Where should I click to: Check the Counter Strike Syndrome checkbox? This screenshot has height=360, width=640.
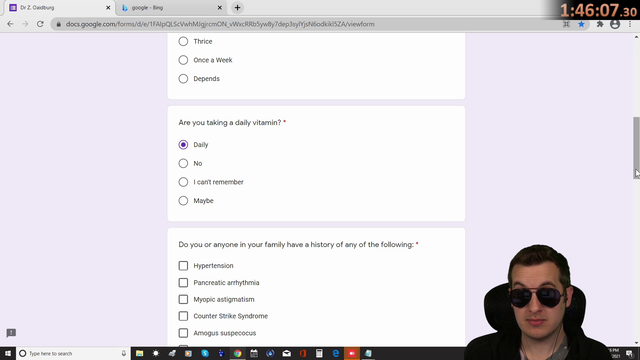(x=183, y=316)
